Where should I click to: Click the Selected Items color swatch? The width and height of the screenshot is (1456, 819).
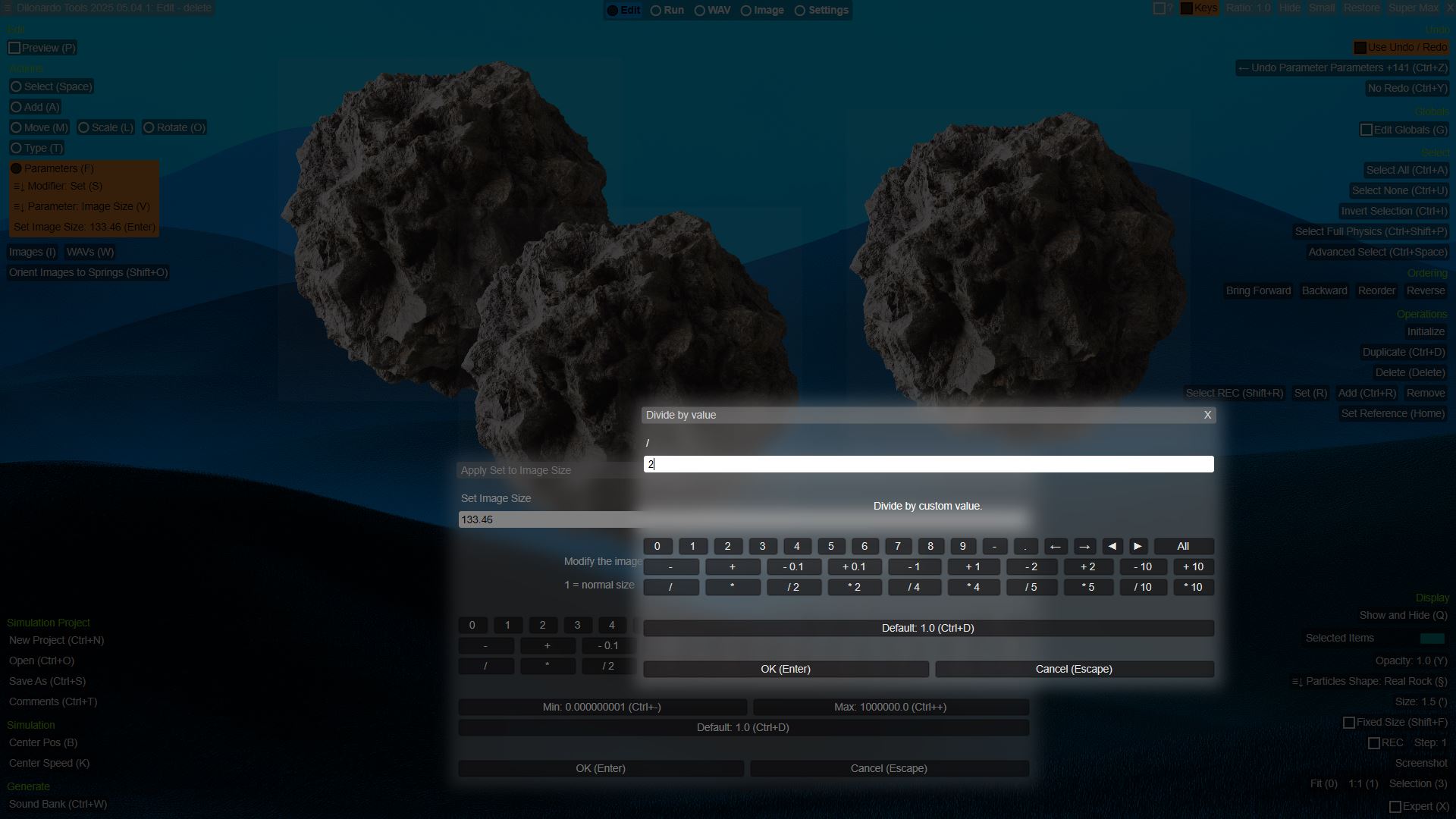click(1432, 639)
